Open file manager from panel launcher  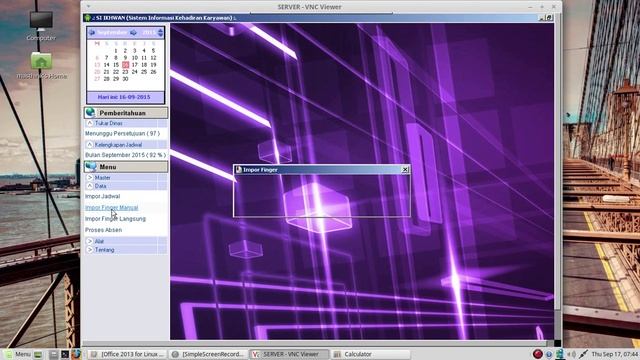(53, 354)
